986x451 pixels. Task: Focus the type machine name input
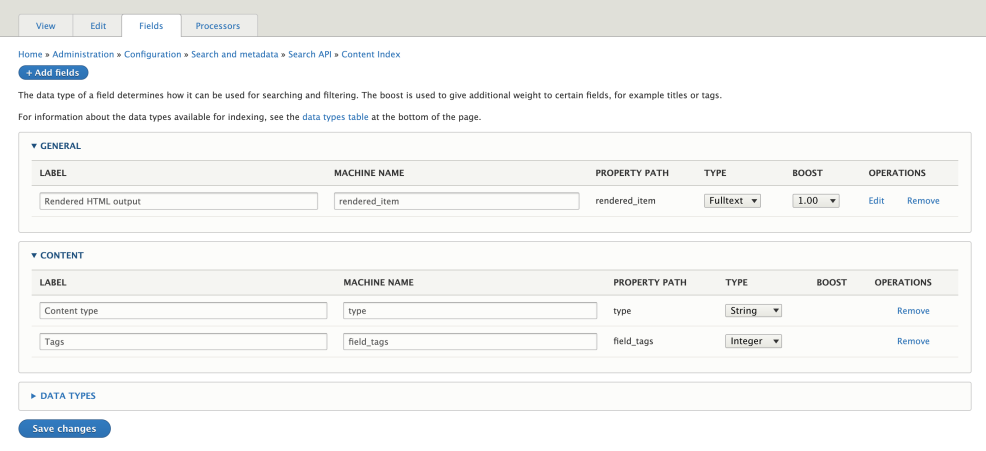470,311
